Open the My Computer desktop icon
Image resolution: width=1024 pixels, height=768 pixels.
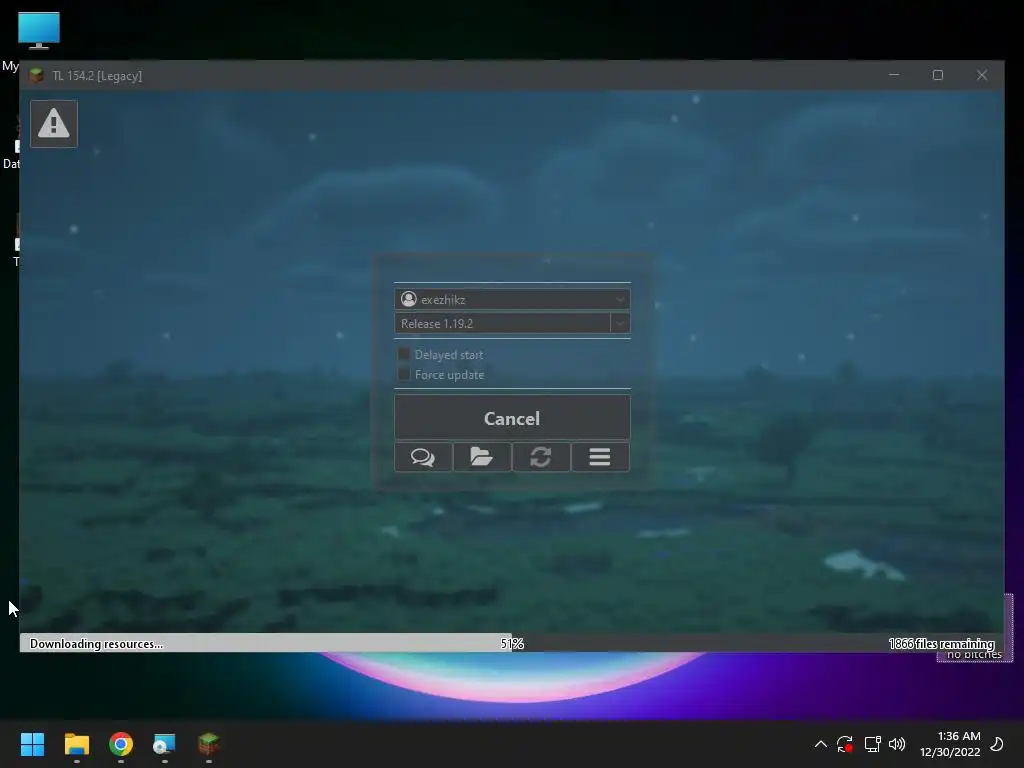tap(39, 31)
